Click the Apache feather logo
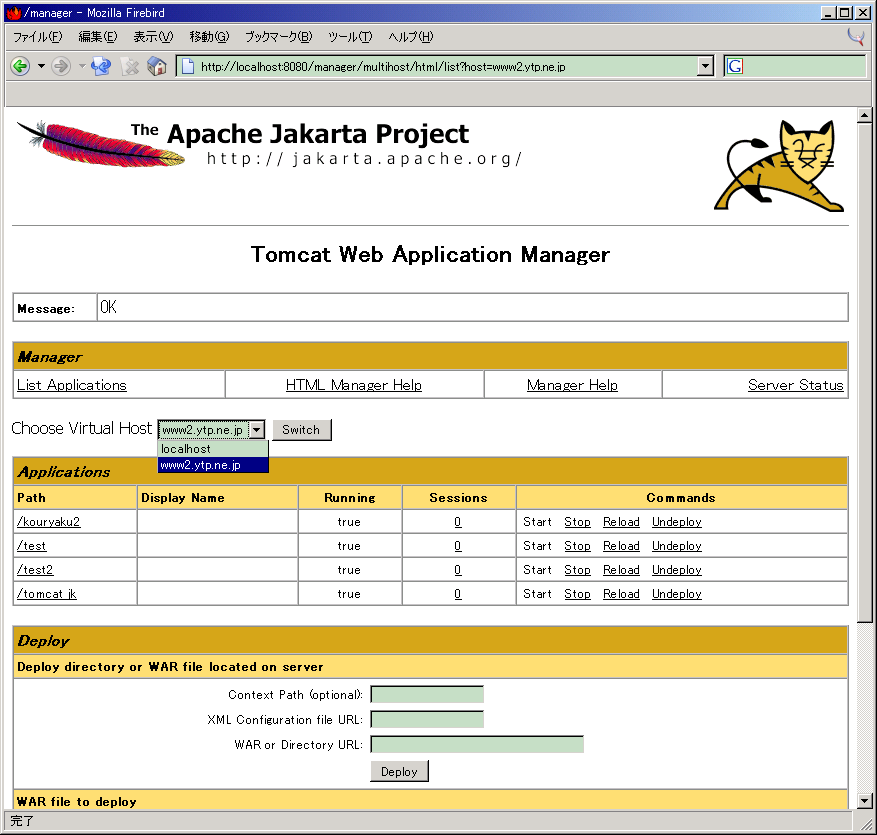 [100, 144]
